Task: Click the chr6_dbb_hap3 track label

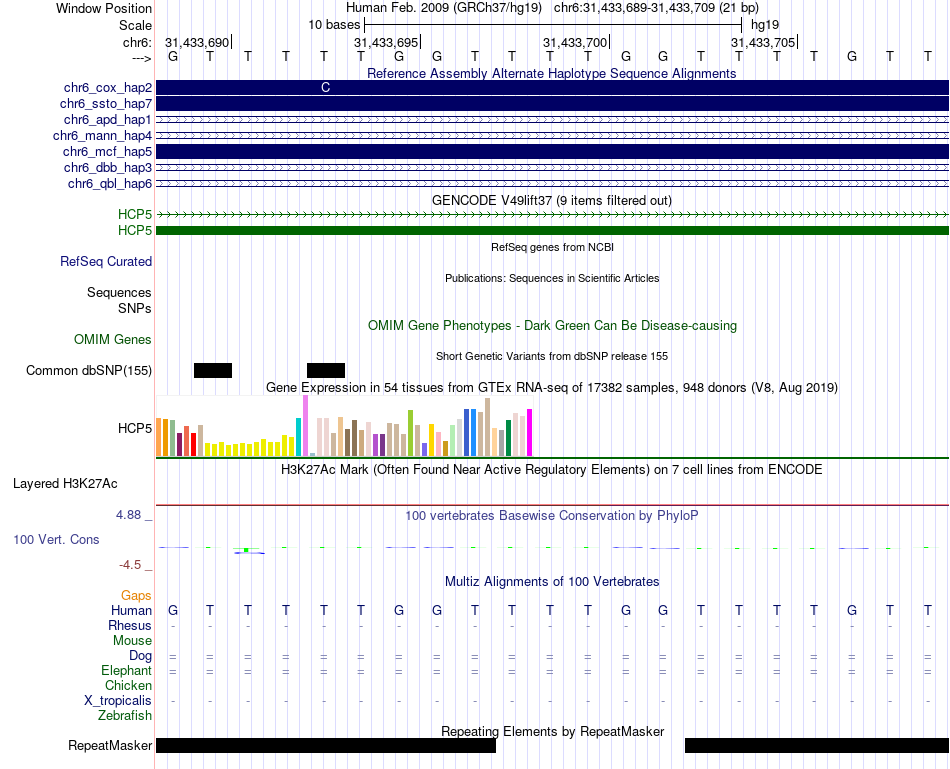Action: tap(108, 167)
